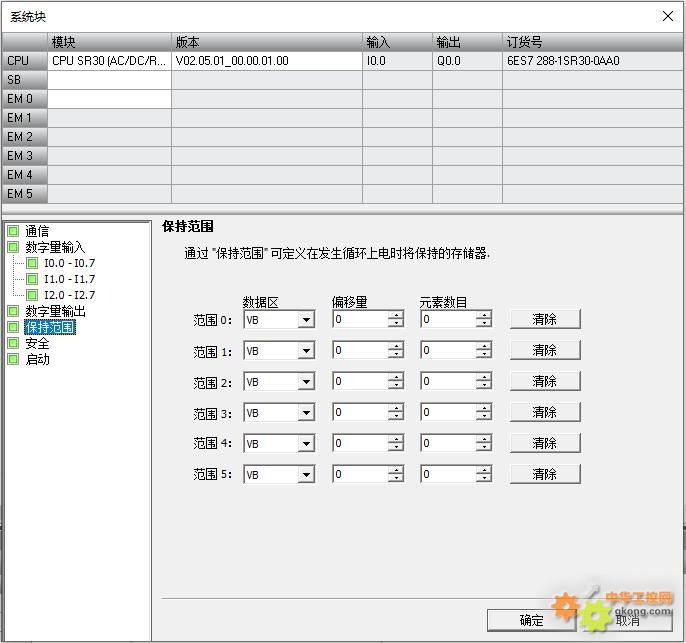Increase the 范围 0 偏移量 spinner value
The height and width of the screenshot is (643, 686).
pyautogui.click(x=396, y=316)
